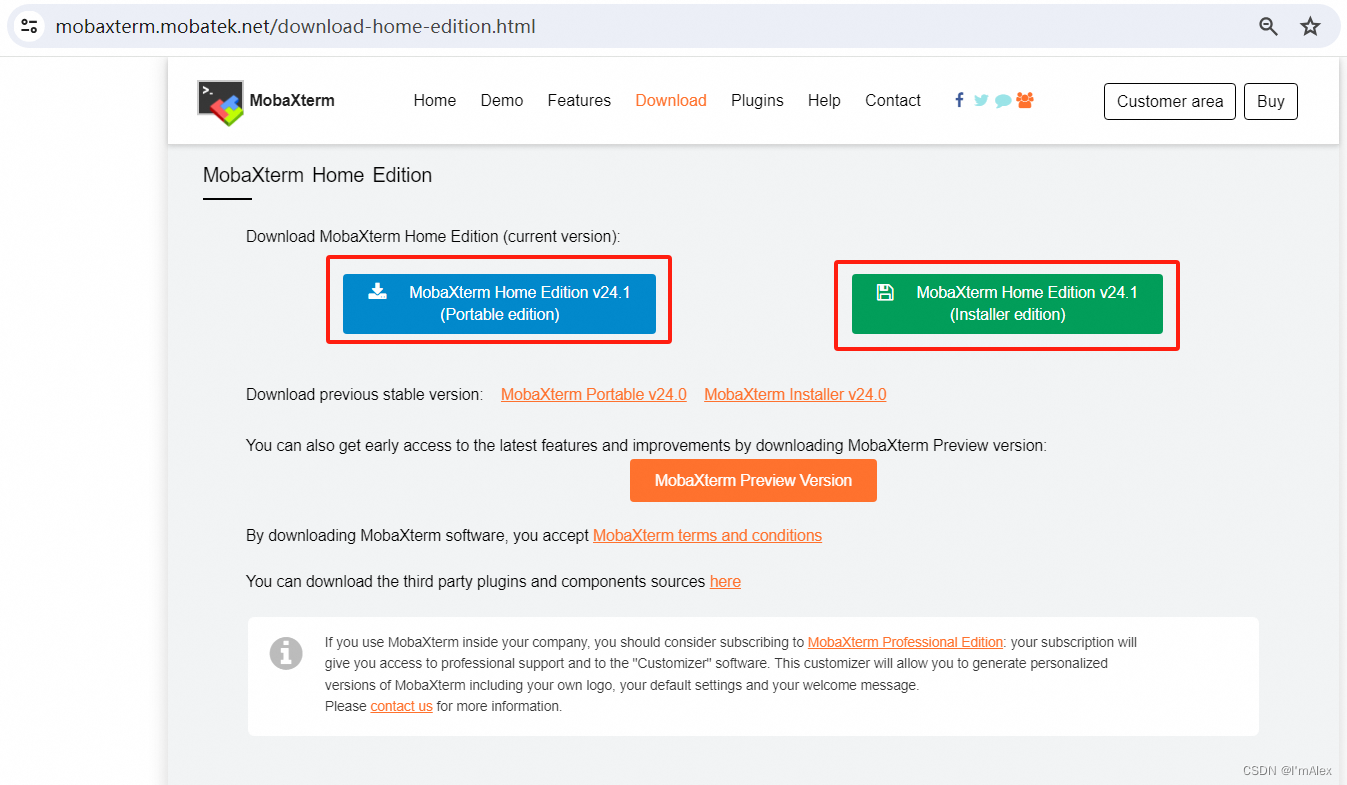Screen dimensions: 1347x785
Task: Click the 'MobaXterm Home Edition' heading
Action: point(317,175)
